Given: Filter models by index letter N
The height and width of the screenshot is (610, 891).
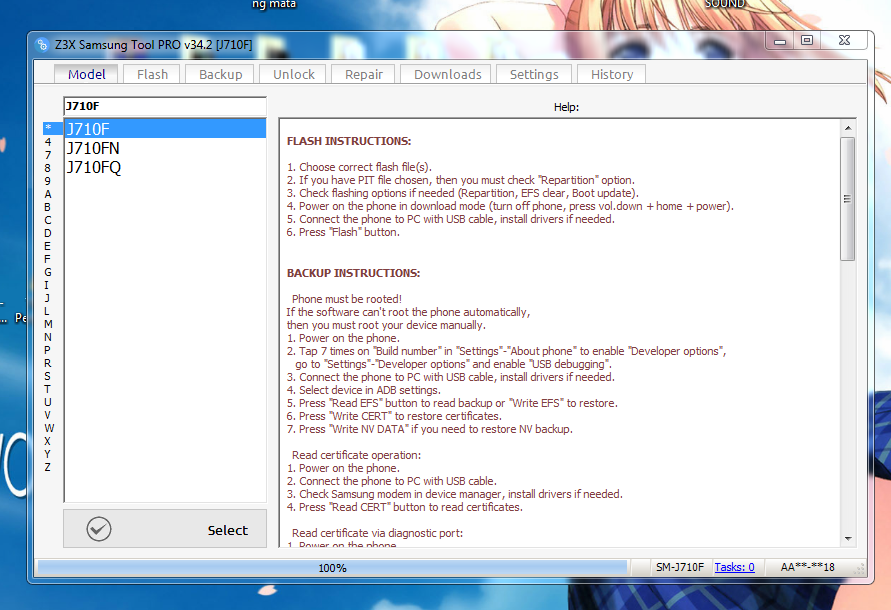Looking at the screenshot, I should click(x=48, y=337).
